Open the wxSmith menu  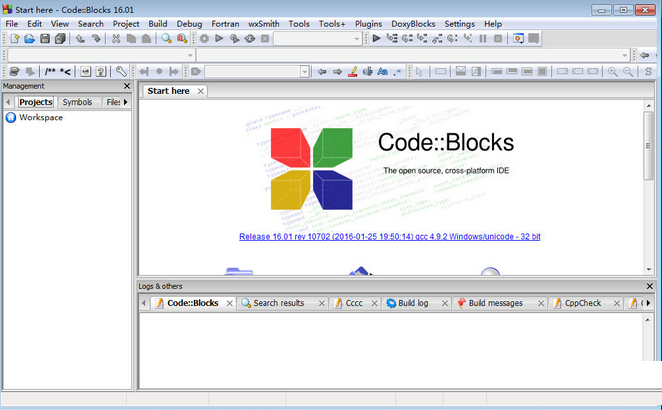(x=263, y=24)
